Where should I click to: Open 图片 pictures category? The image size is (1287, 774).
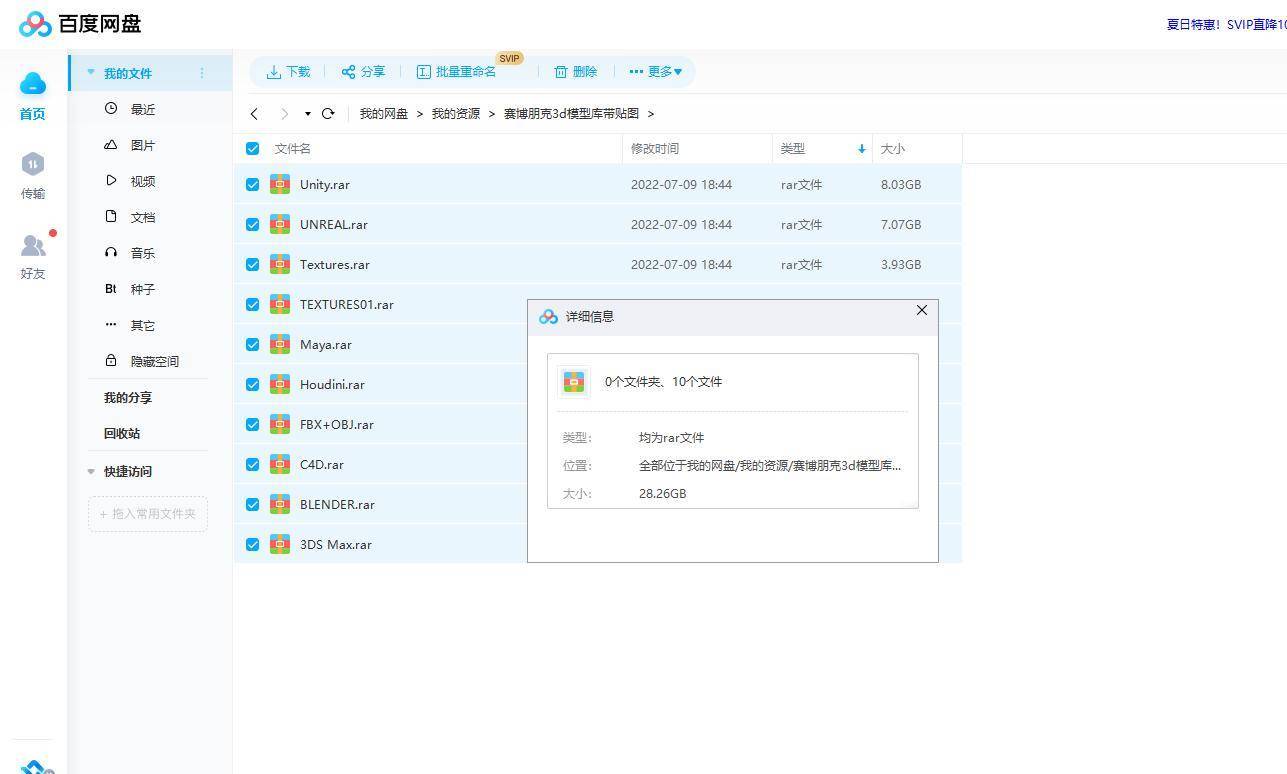[x=143, y=145]
